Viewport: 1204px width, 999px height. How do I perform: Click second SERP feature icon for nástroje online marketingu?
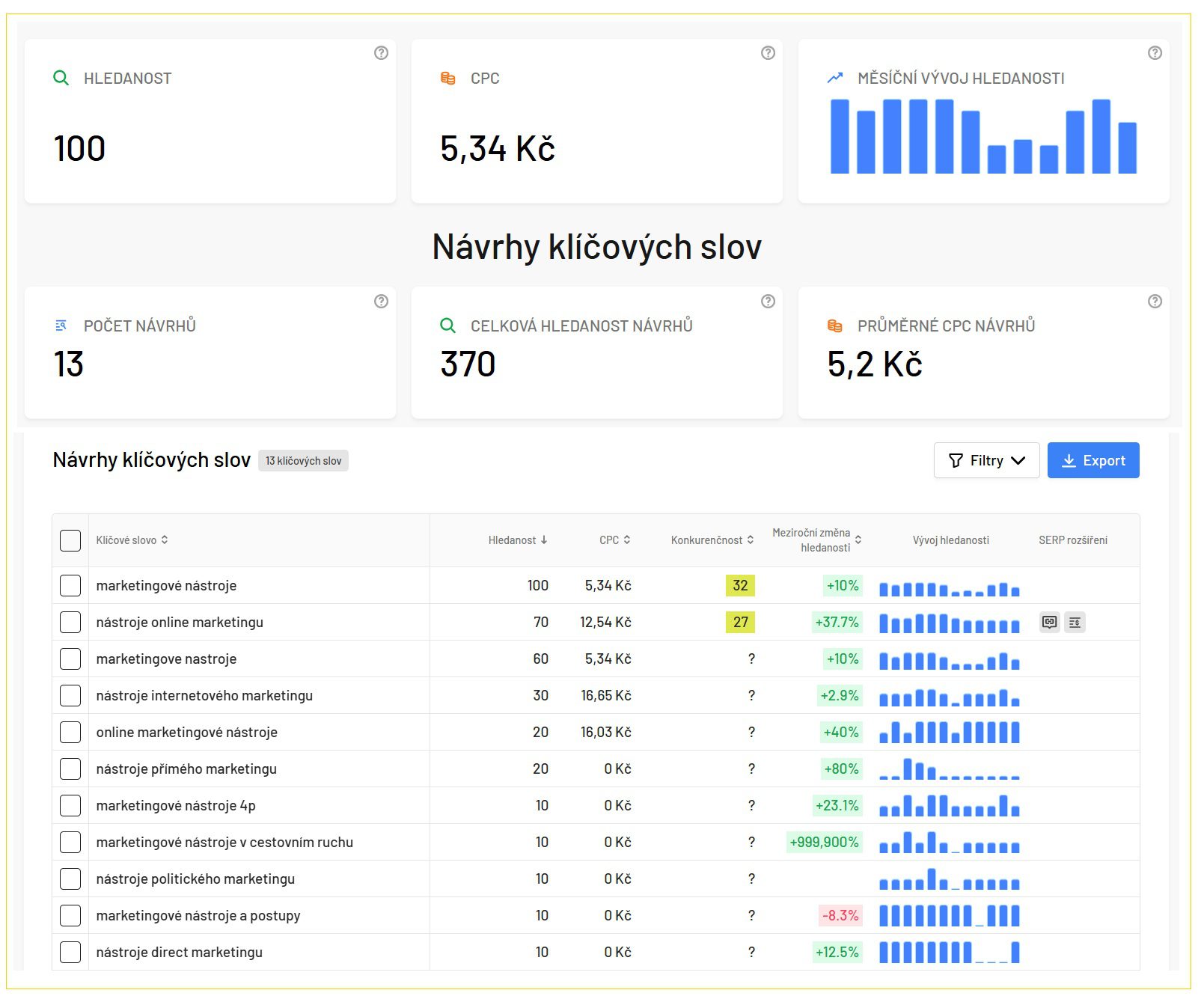point(1075,623)
